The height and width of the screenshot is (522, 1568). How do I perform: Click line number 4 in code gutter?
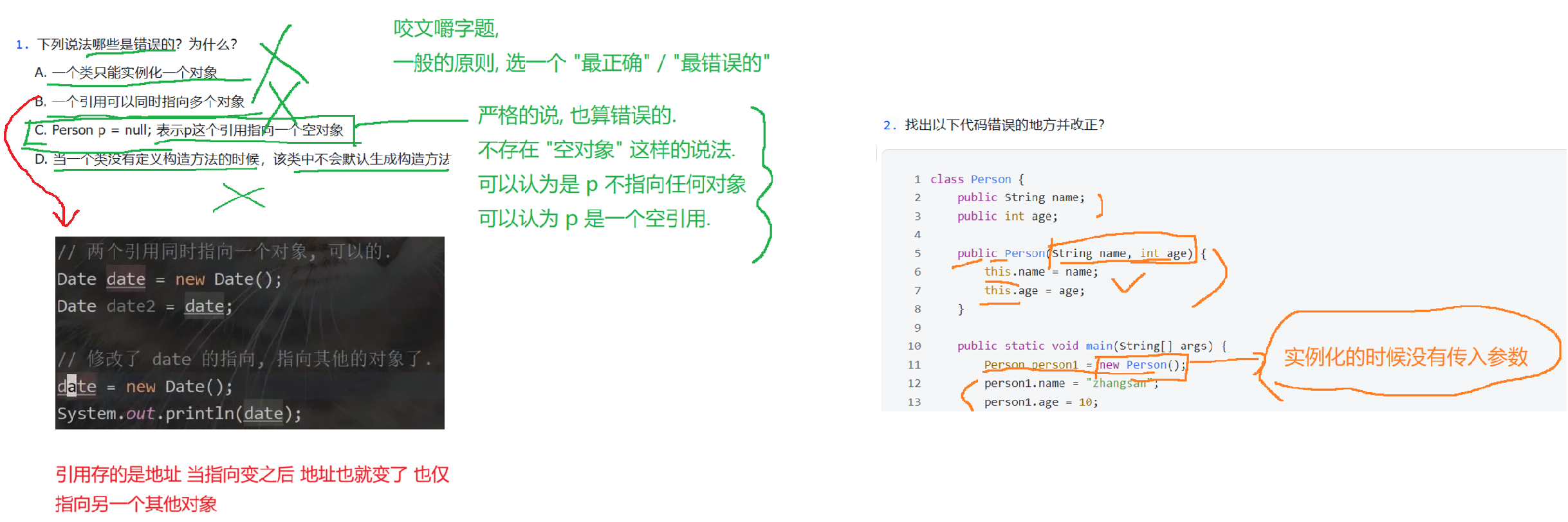coord(918,235)
